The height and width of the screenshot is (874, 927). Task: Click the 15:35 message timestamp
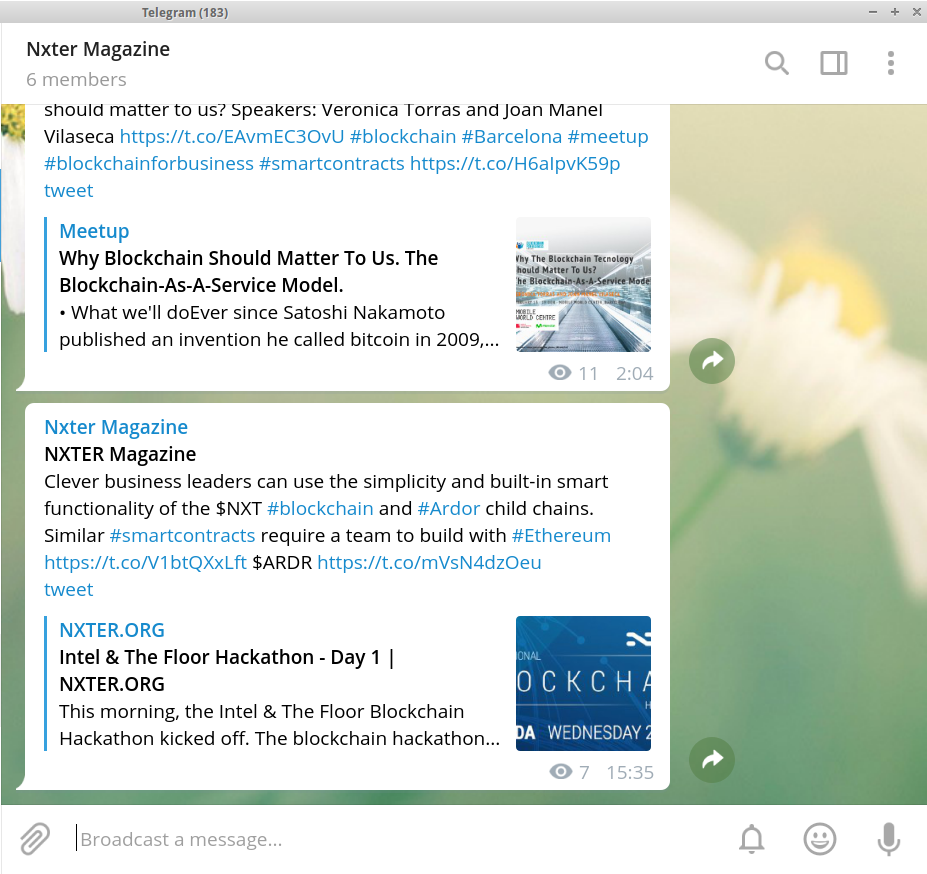[x=630, y=772]
